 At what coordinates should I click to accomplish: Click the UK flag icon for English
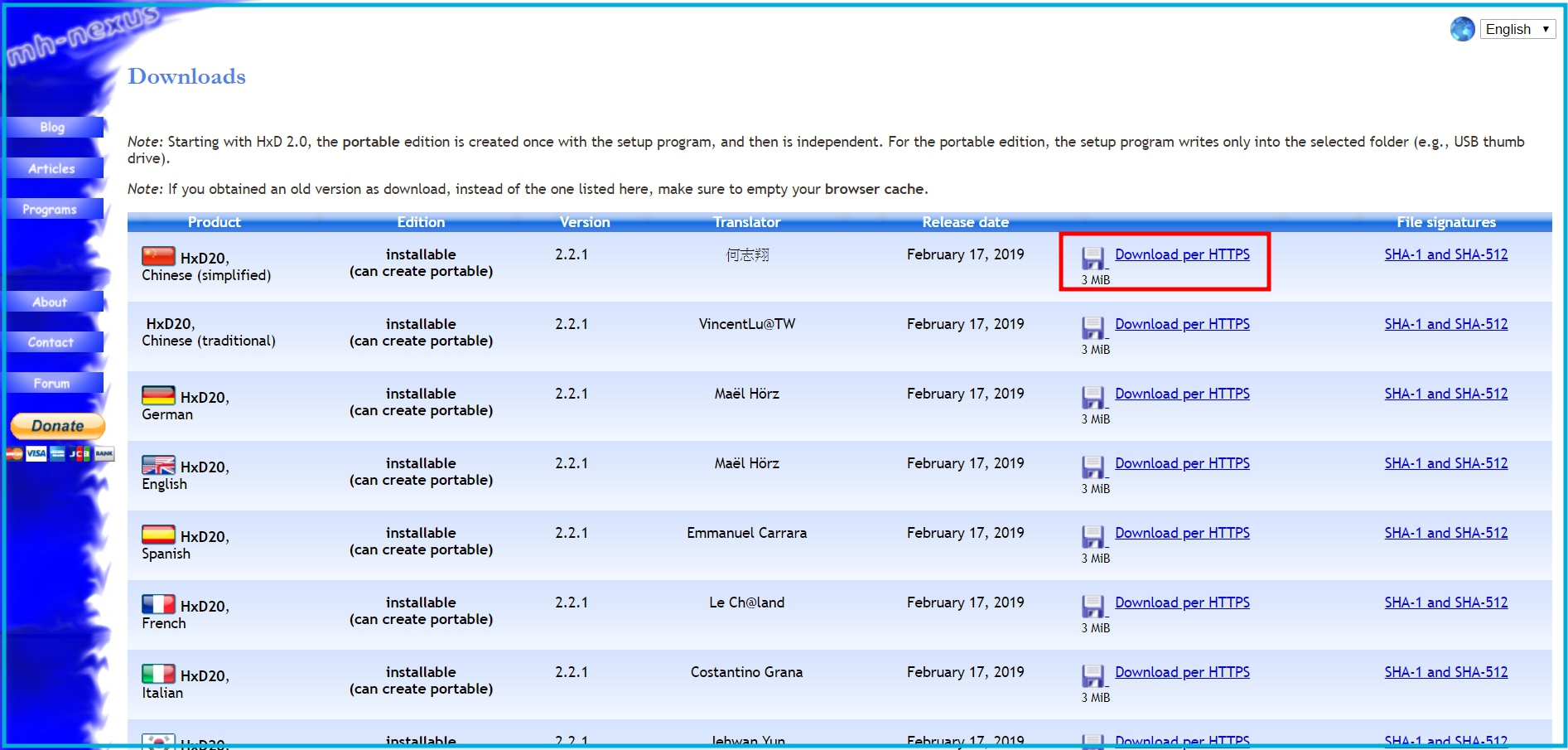[x=158, y=465]
